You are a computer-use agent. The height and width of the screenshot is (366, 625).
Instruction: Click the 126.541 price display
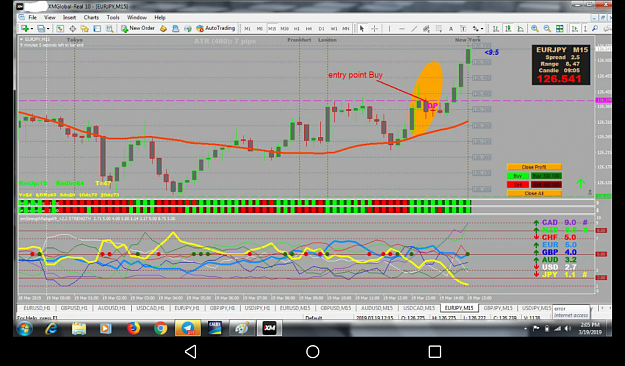point(559,79)
